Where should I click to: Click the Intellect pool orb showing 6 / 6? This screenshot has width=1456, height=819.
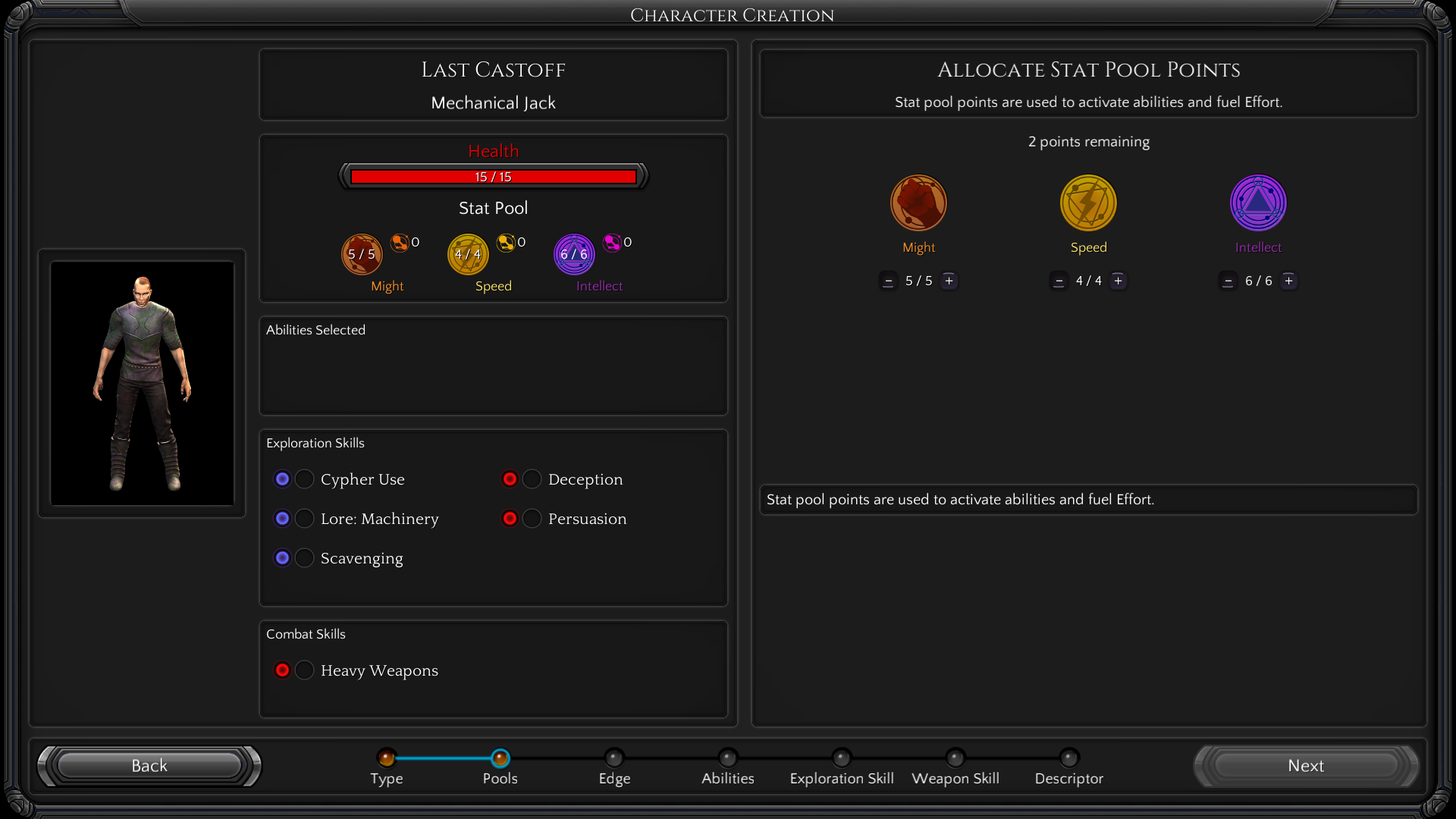click(x=574, y=254)
